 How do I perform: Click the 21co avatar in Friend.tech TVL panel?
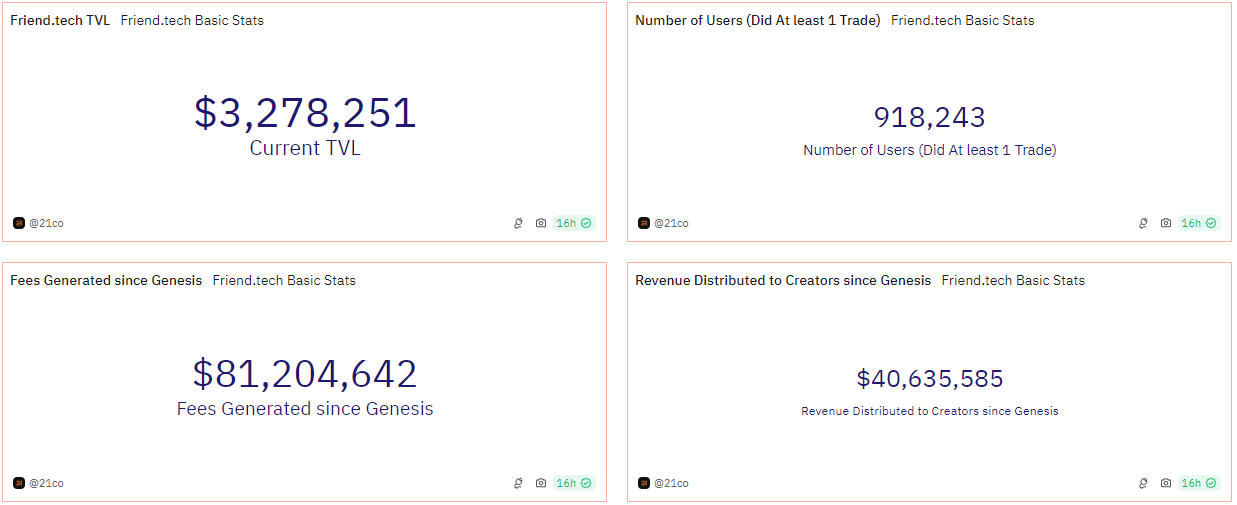pos(19,223)
